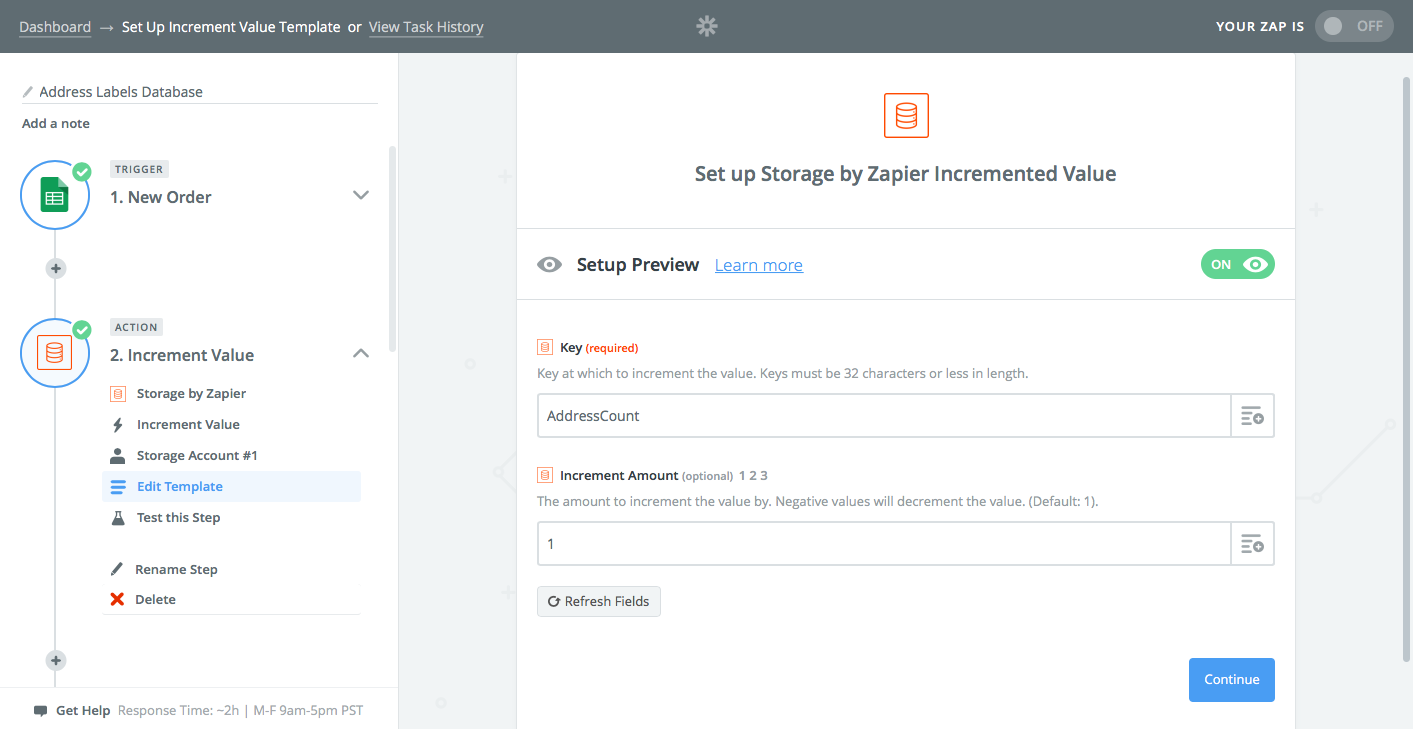This screenshot has height=729, width=1413.
Task: Click the Key input containing AddressCount
Action: pyautogui.click(x=884, y=416)
